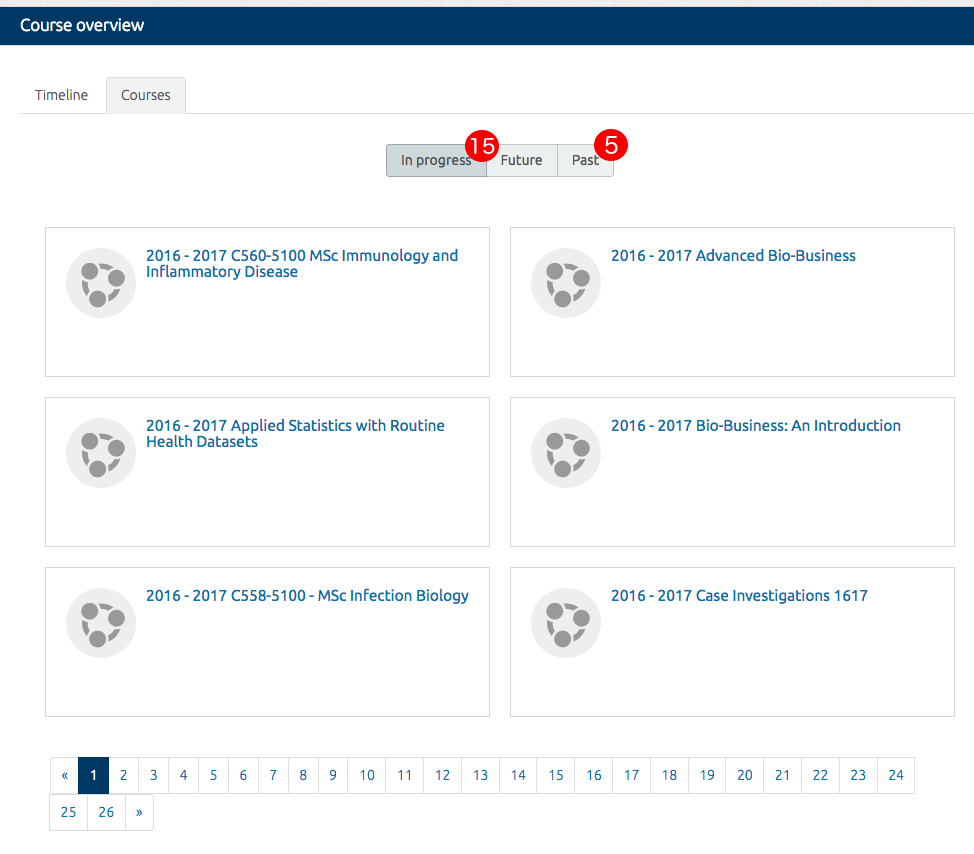Image resolution: width=974 pixels, height=854 pixels.
Task: Go to page 10 of courses
Action: point(367,775)
